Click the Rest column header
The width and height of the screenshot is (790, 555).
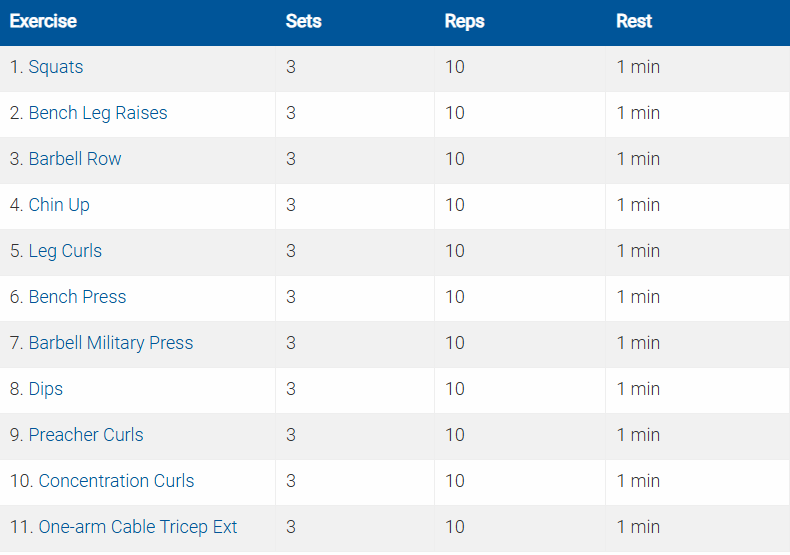click(x=634, y=21)
